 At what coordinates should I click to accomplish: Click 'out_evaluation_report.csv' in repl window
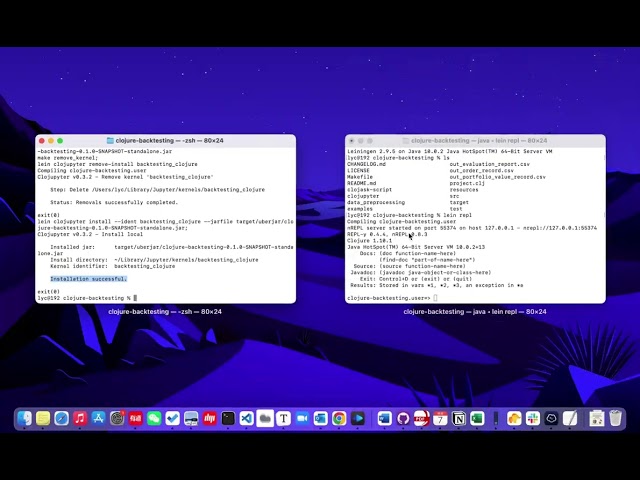(490, 164)
